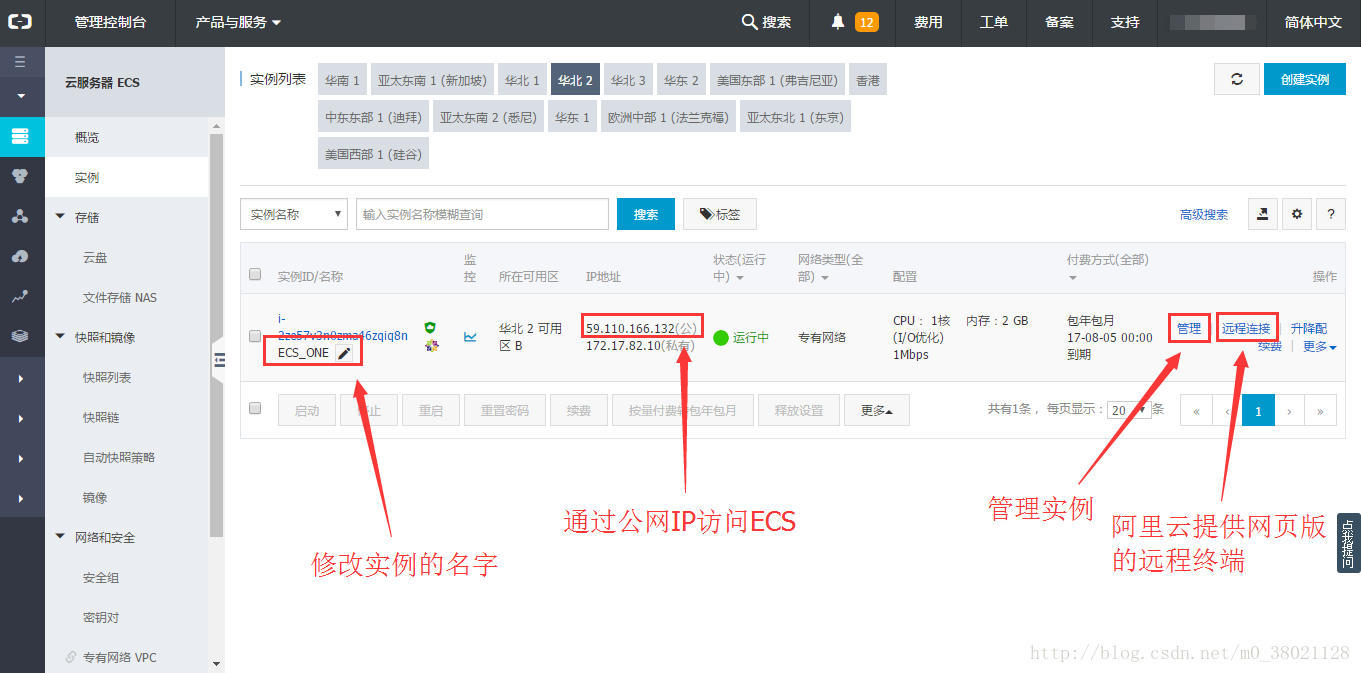Tick the checkbox for instance ECS_ONE
Image resolution: width=1361 pixels, height=673 pixels.
tap(255, 336)
